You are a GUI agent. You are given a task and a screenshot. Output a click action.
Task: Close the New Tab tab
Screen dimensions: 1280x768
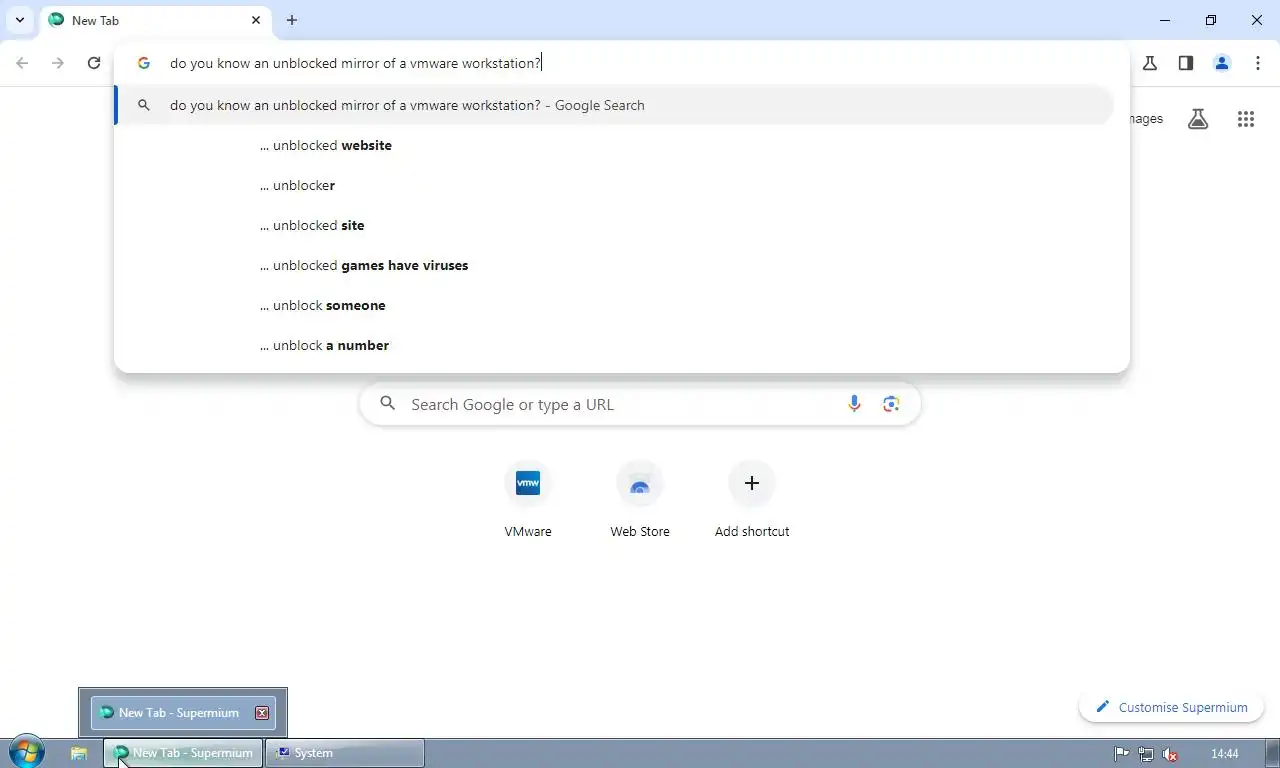[256, 20]
